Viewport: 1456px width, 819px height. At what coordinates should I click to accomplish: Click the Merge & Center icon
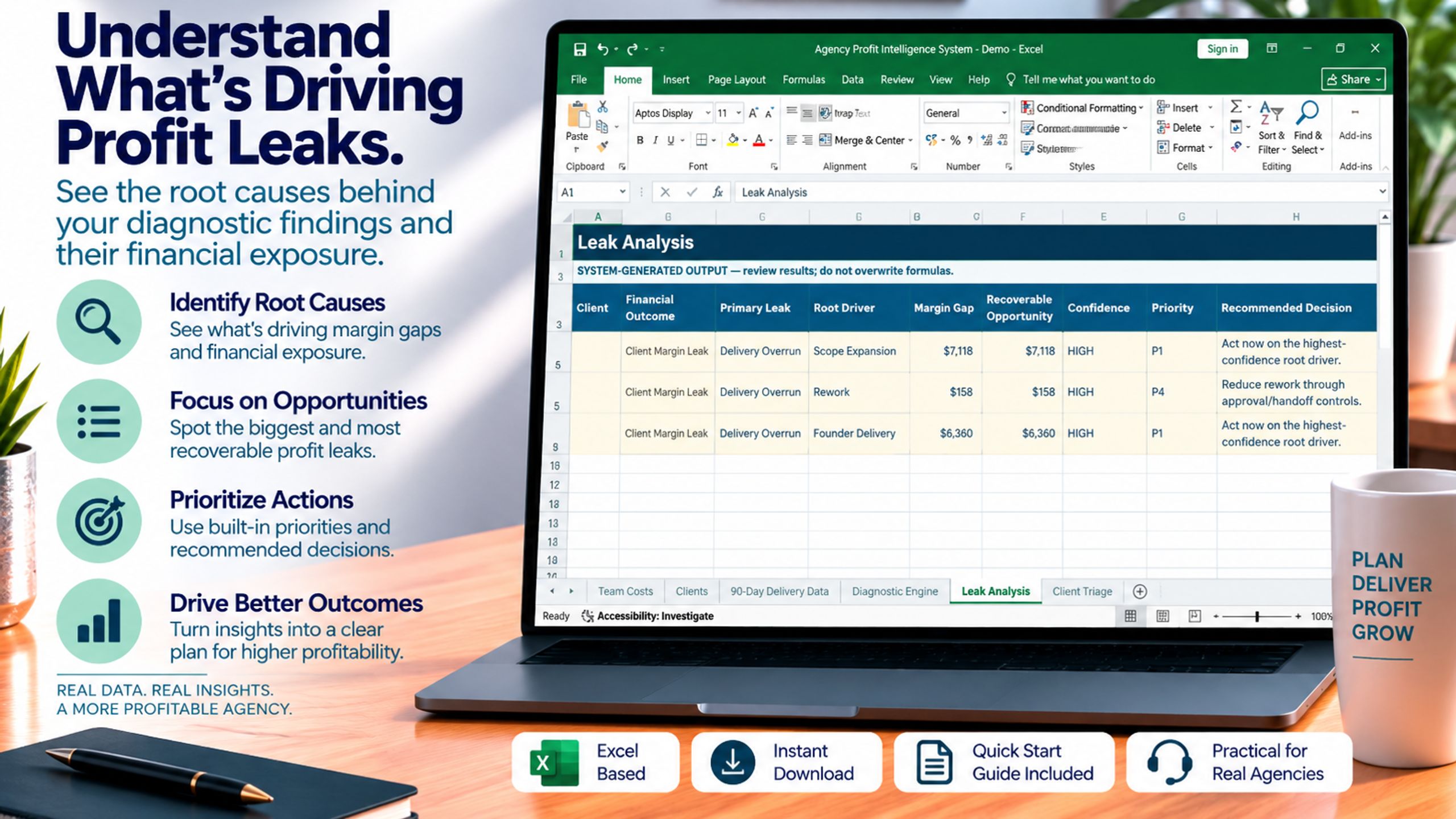tap(825, 140)
